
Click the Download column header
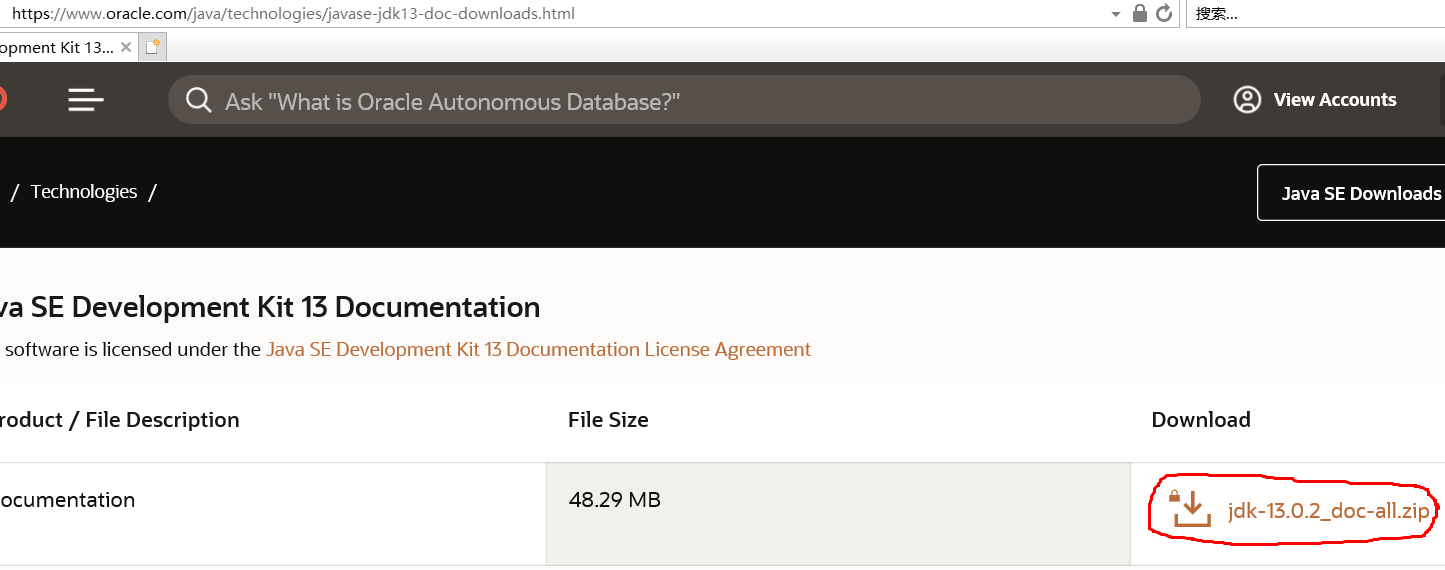[1201, 420]
